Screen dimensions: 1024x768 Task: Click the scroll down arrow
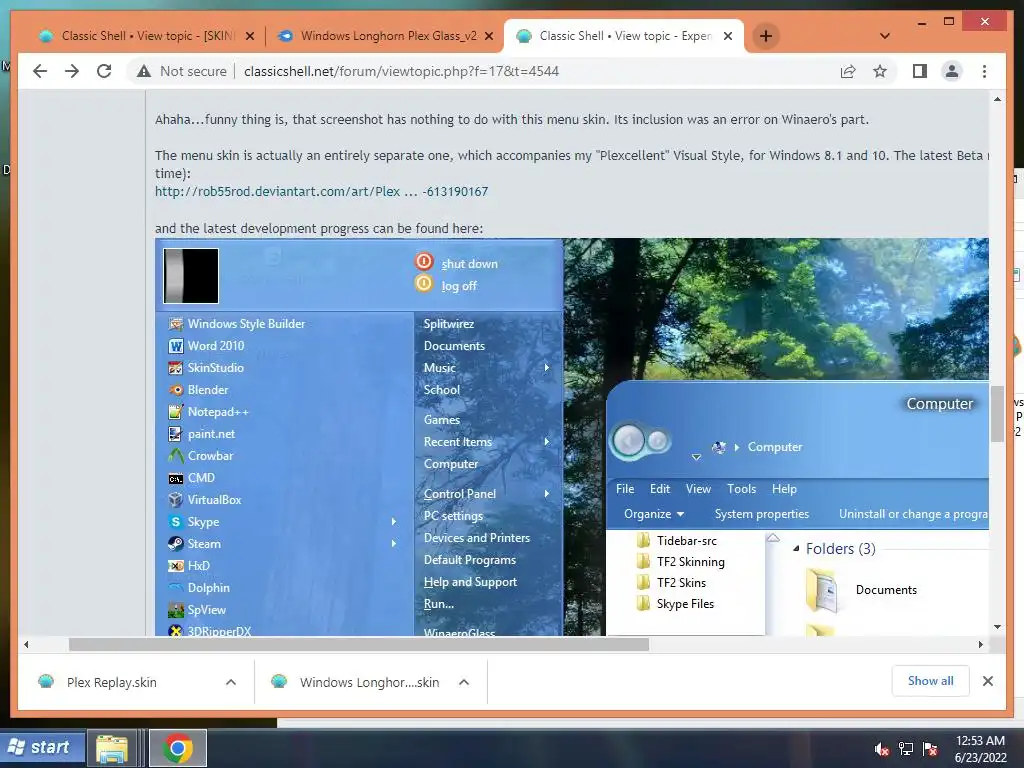(997, 627)
